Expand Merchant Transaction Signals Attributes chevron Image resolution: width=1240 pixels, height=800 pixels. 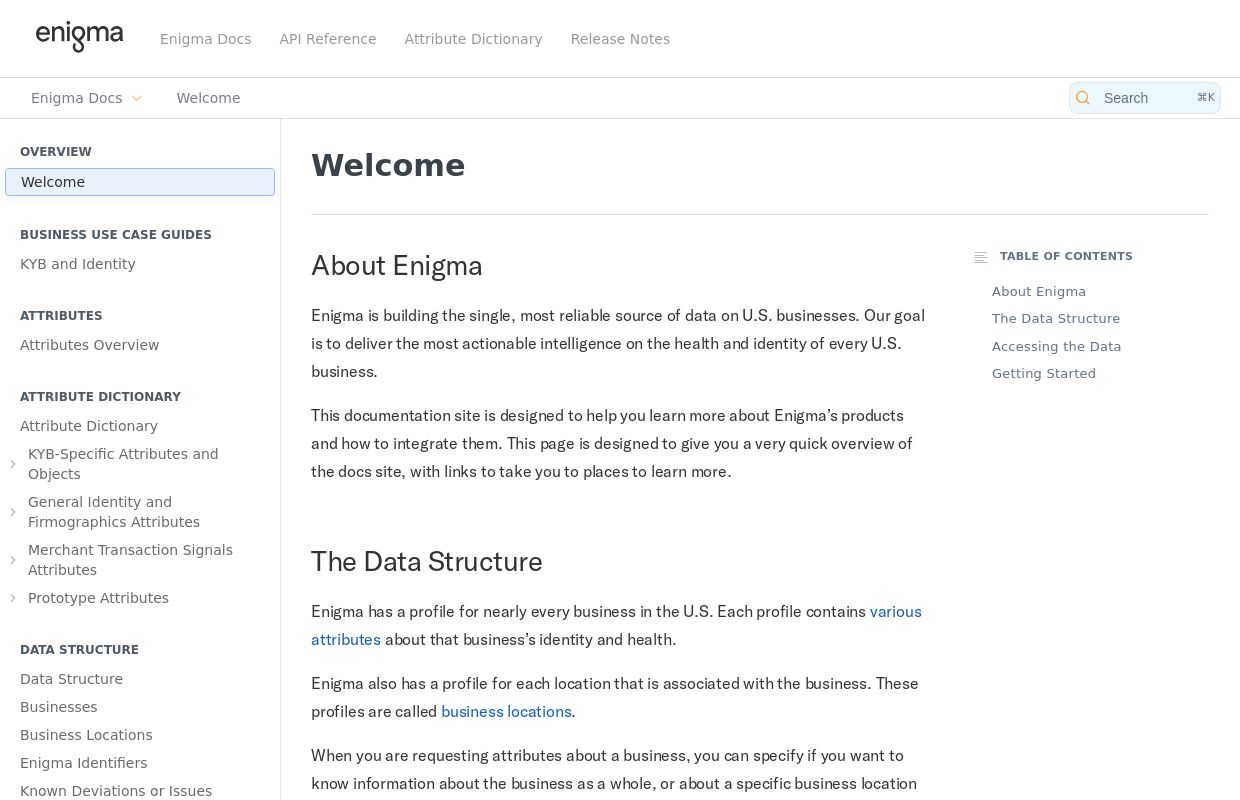tap(13, 560)
